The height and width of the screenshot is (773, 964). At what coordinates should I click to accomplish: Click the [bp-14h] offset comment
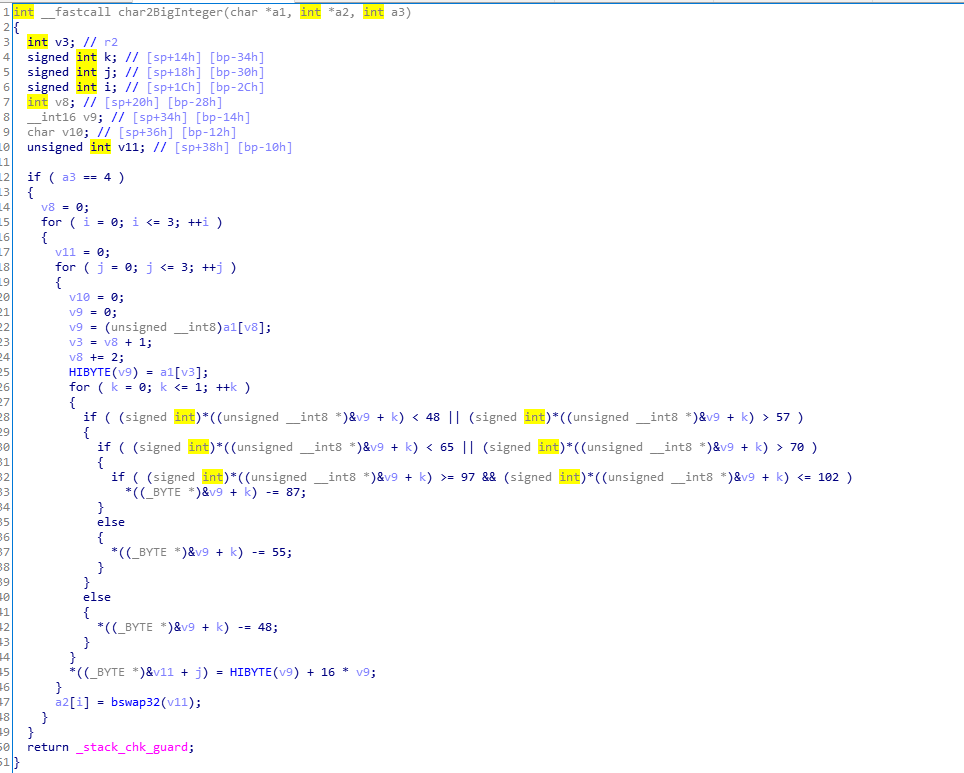tap(223, 117)
